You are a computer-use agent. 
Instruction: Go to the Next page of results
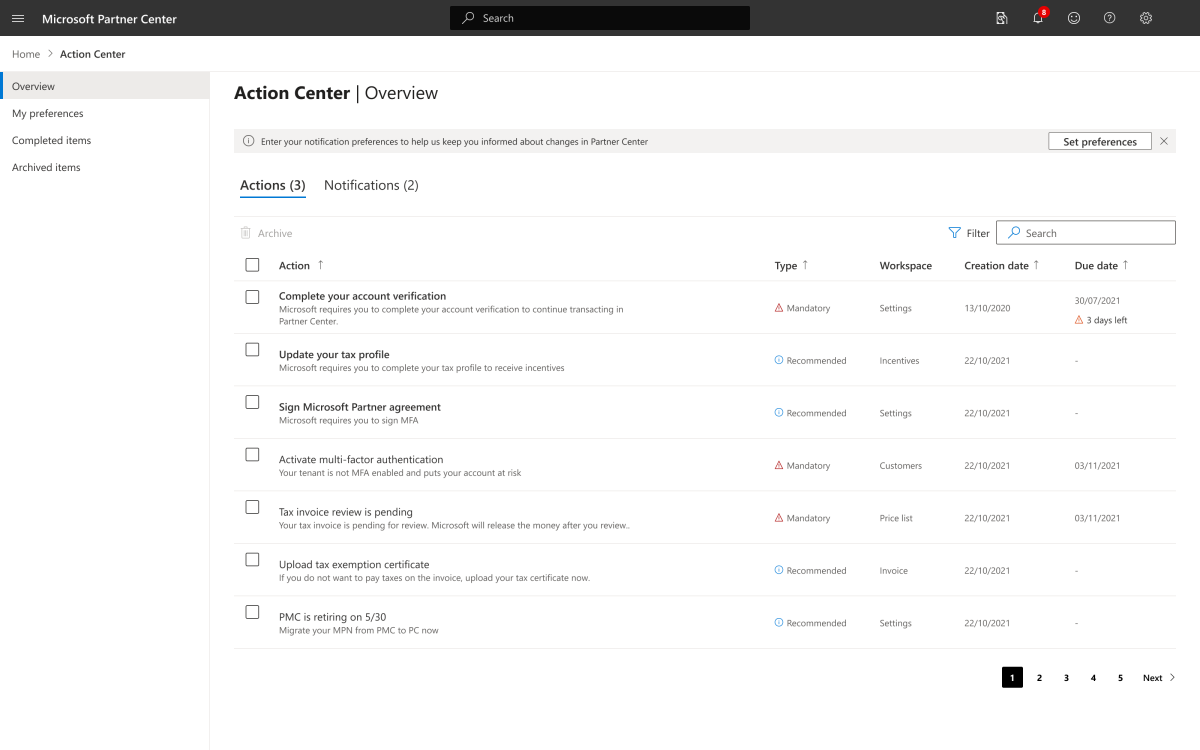pos(1158,678)
